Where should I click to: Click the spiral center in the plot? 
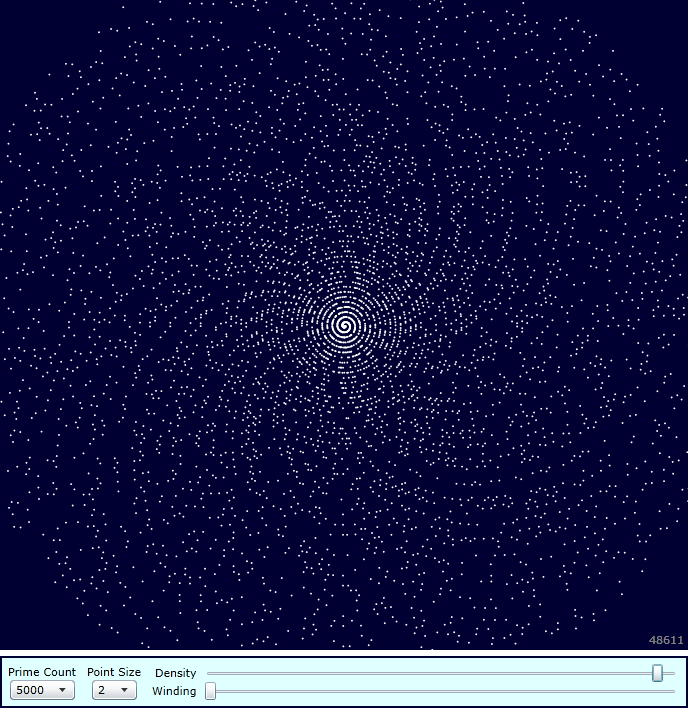(344, 325)
